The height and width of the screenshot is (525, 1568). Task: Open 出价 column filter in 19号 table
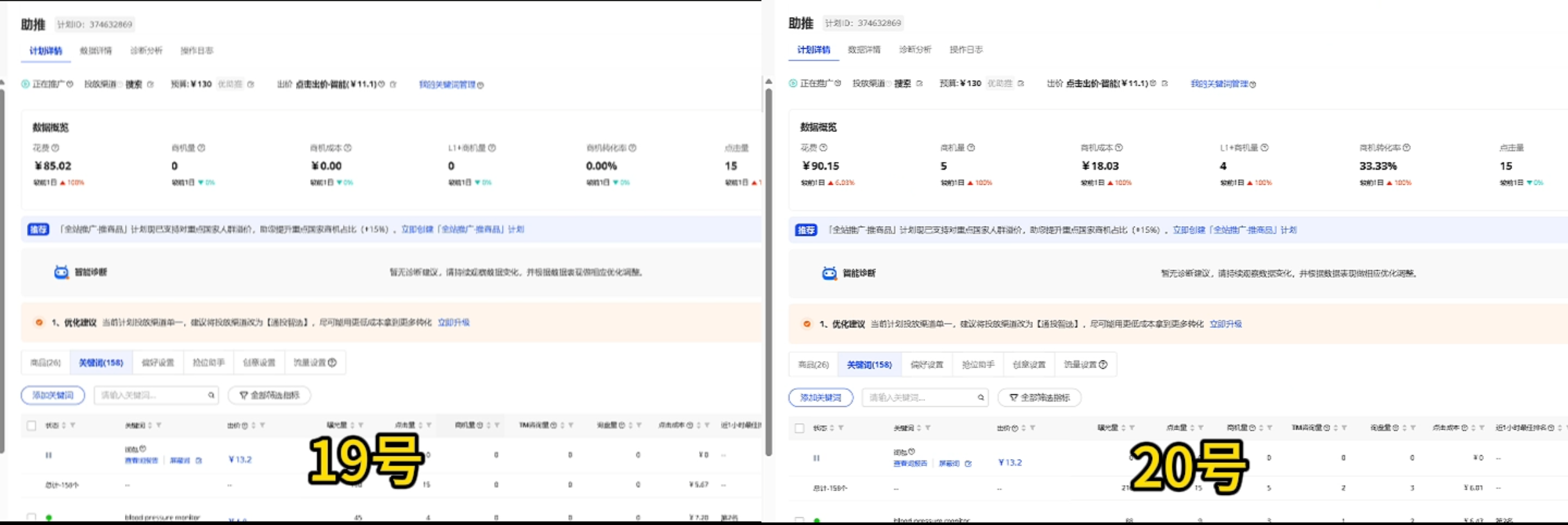pyautogui.click(x=262, y=425)
